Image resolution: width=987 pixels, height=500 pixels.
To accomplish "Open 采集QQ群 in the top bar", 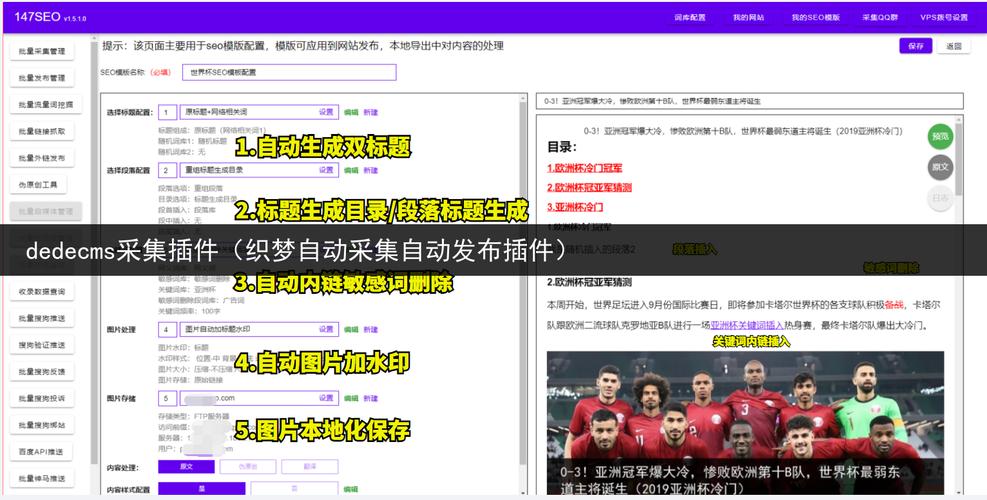I will tap(880, 18).
